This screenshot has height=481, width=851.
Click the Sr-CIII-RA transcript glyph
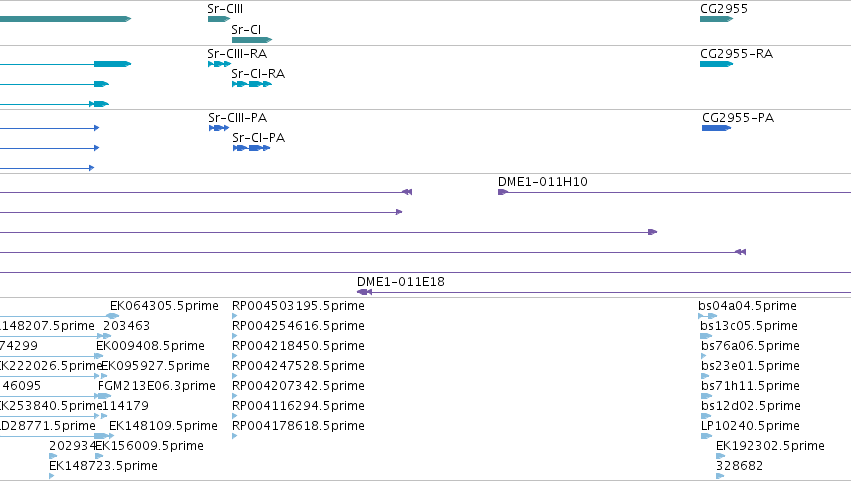(219, 64)
